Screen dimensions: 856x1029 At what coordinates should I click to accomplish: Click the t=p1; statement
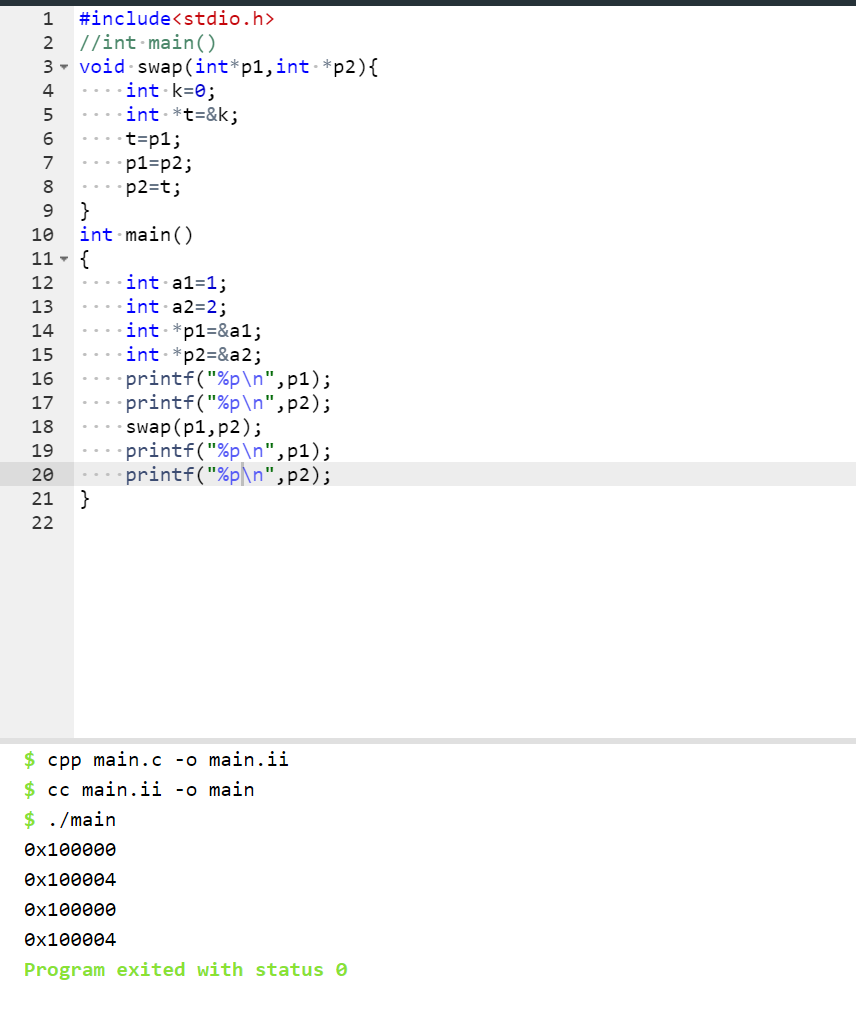(153, 139)
